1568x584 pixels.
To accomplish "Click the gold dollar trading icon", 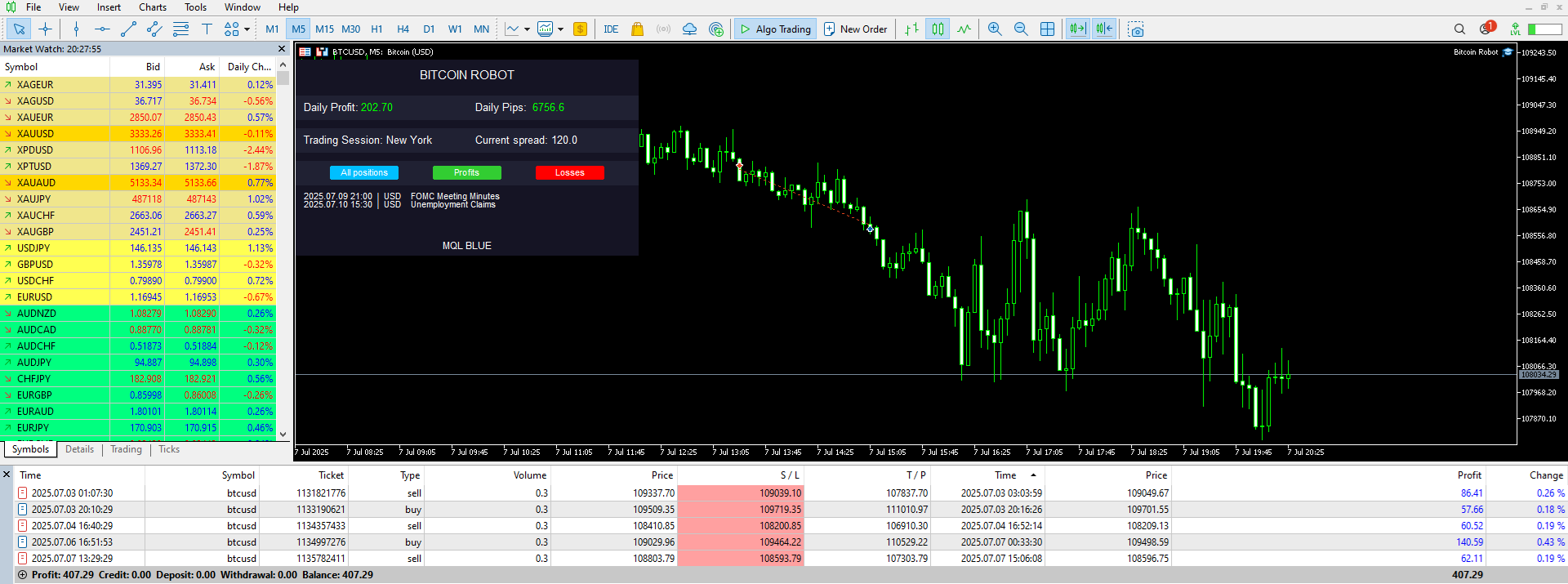I will [580, 29].
